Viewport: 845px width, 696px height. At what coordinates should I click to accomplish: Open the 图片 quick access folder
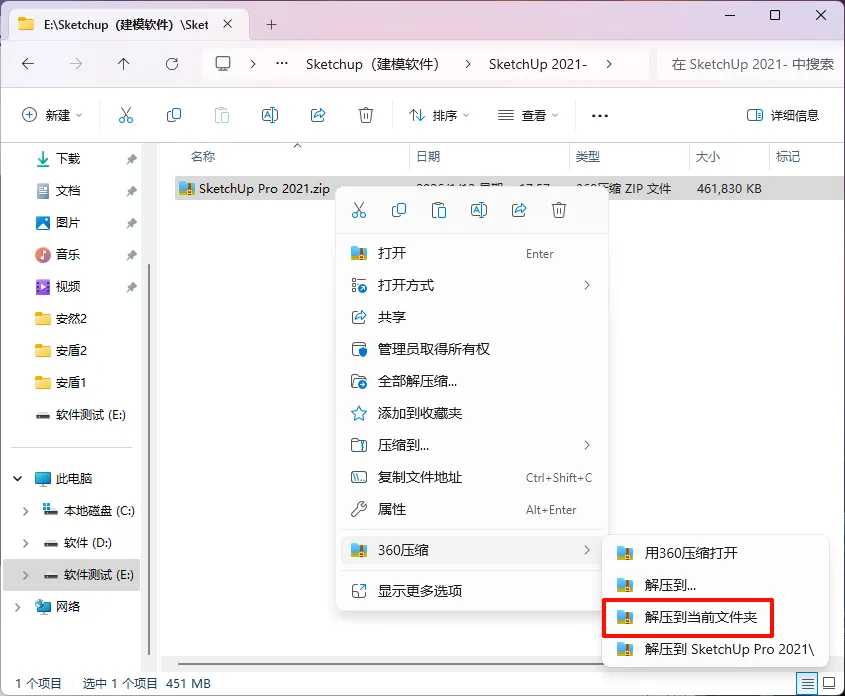pyautogui.click(x=68, y=222)
